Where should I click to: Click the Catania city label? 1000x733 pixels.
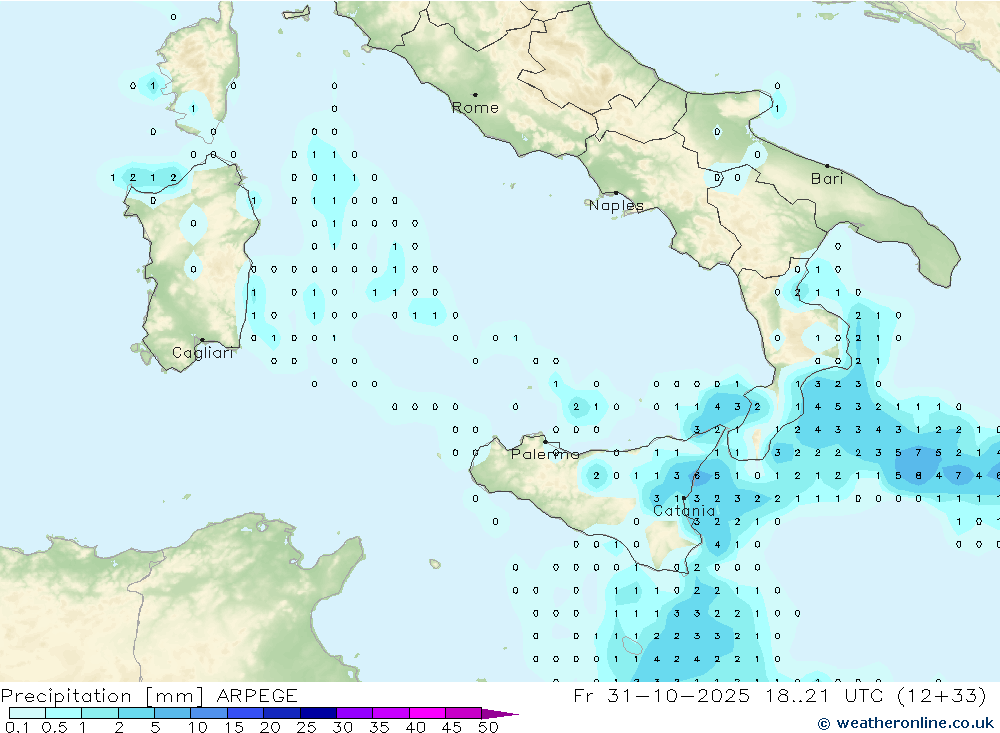(684, 511)
